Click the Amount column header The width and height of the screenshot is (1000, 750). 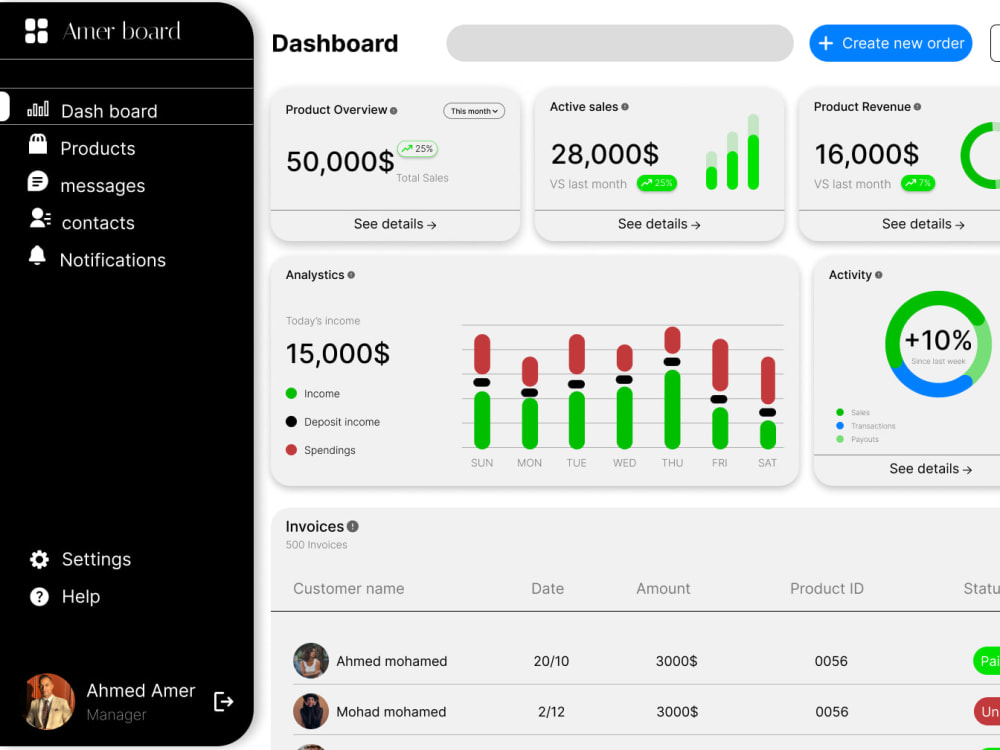[663, 589]
